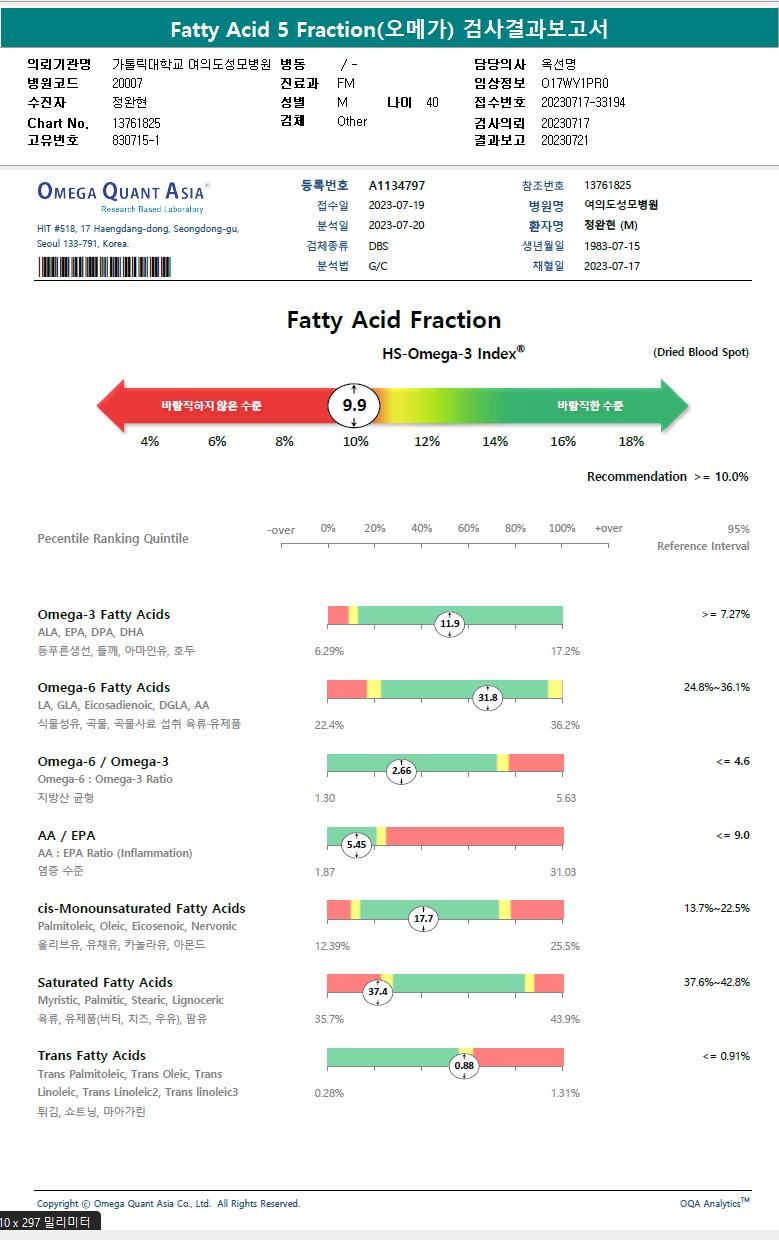Click the 2.66 Omega-6/Omega-3 ratio marker

(x=402, y=771)
